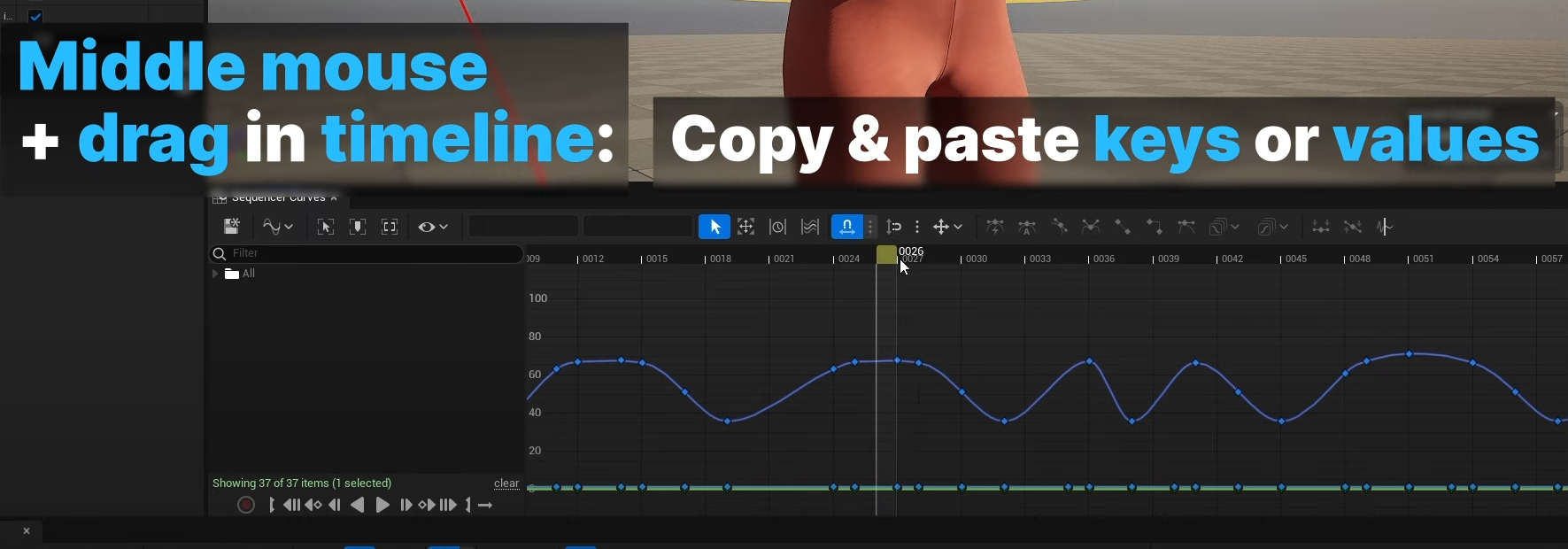The height and width of the screenshot is (549, 1568).
Task: Open the axis snapping move-arrows dropdown
Action: click(947, 227)
